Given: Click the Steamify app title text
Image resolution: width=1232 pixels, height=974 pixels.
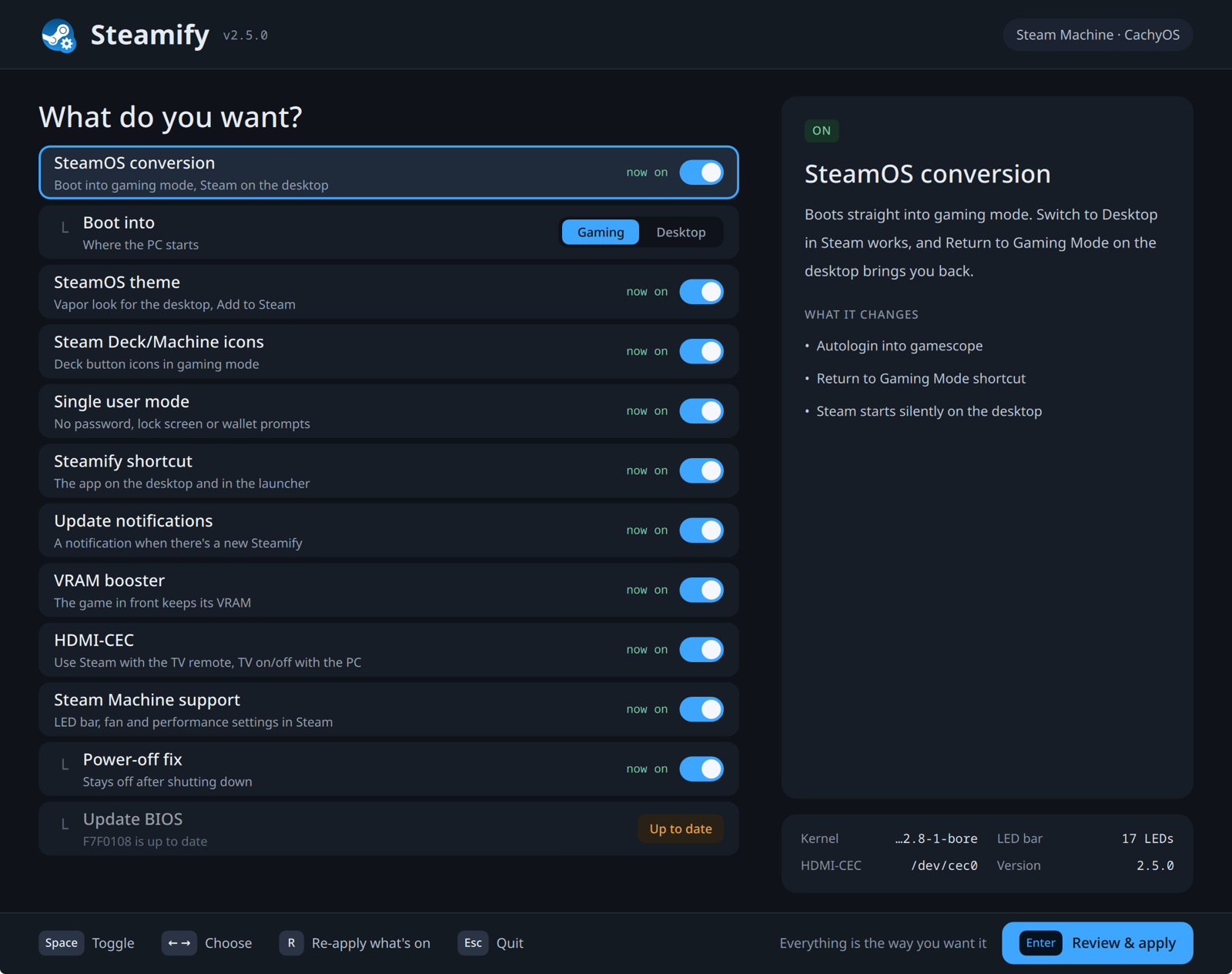Looking at the screenshot, I should click(150, 35).
